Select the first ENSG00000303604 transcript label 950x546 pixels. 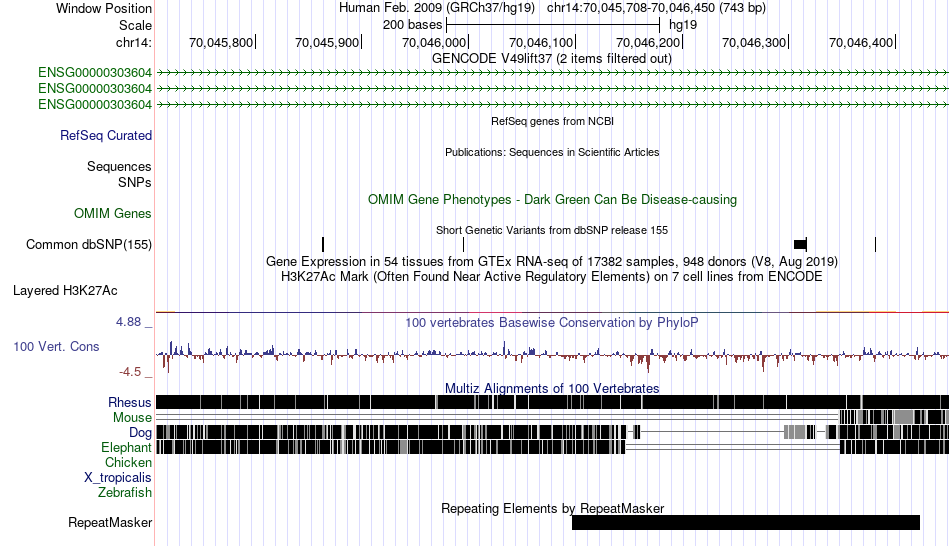pos(95,73)
